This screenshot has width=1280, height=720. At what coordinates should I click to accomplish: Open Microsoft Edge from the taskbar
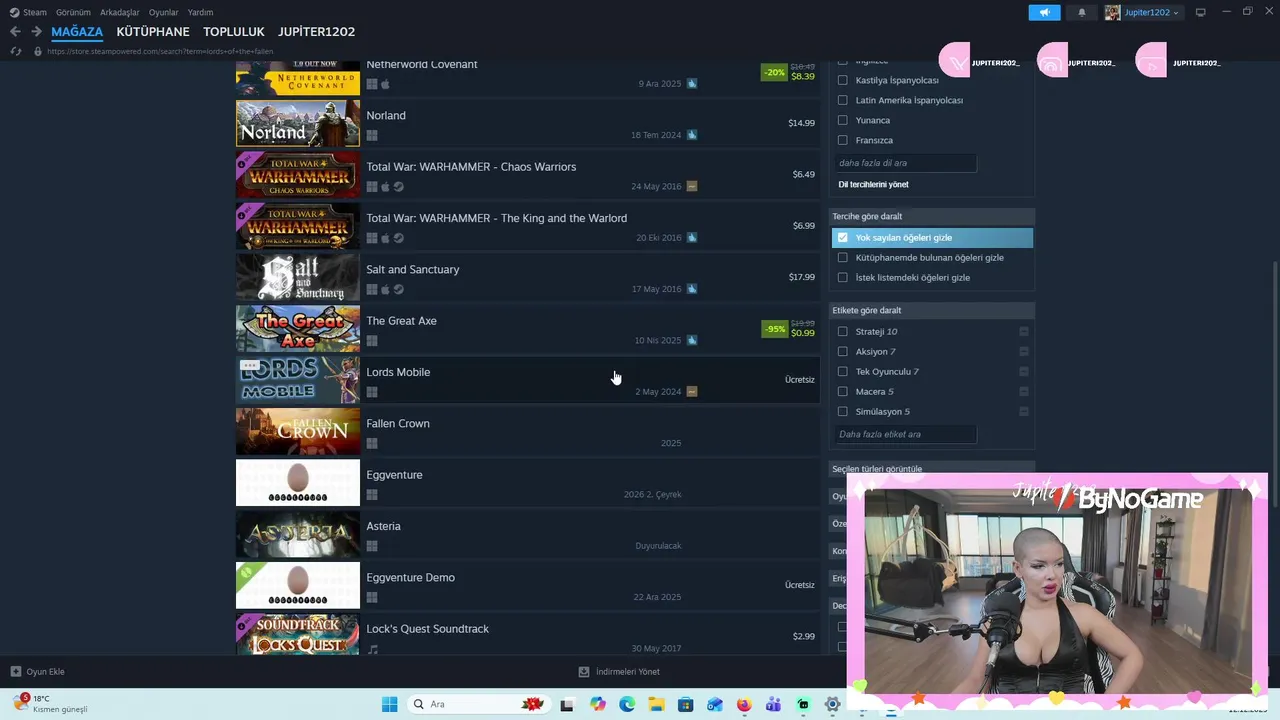[627, 704]
